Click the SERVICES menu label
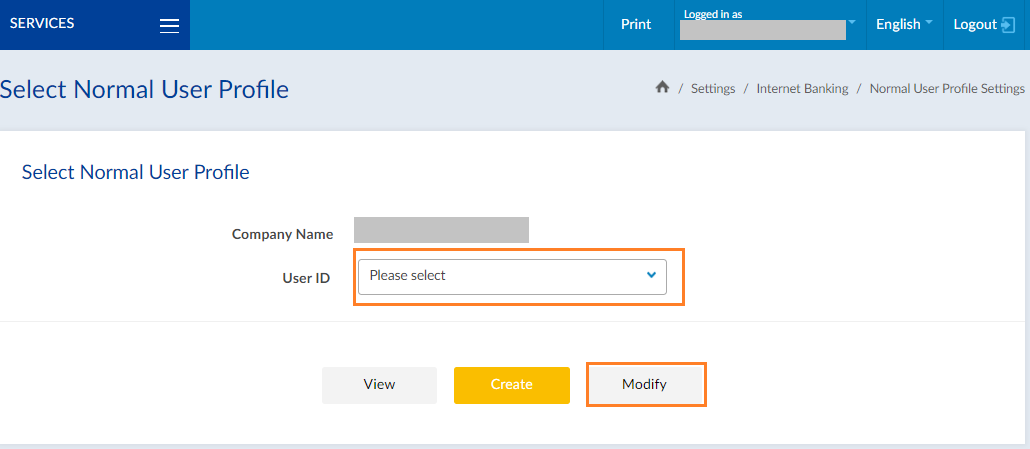Screen dimensions: 1030x449 click(42, 24)
